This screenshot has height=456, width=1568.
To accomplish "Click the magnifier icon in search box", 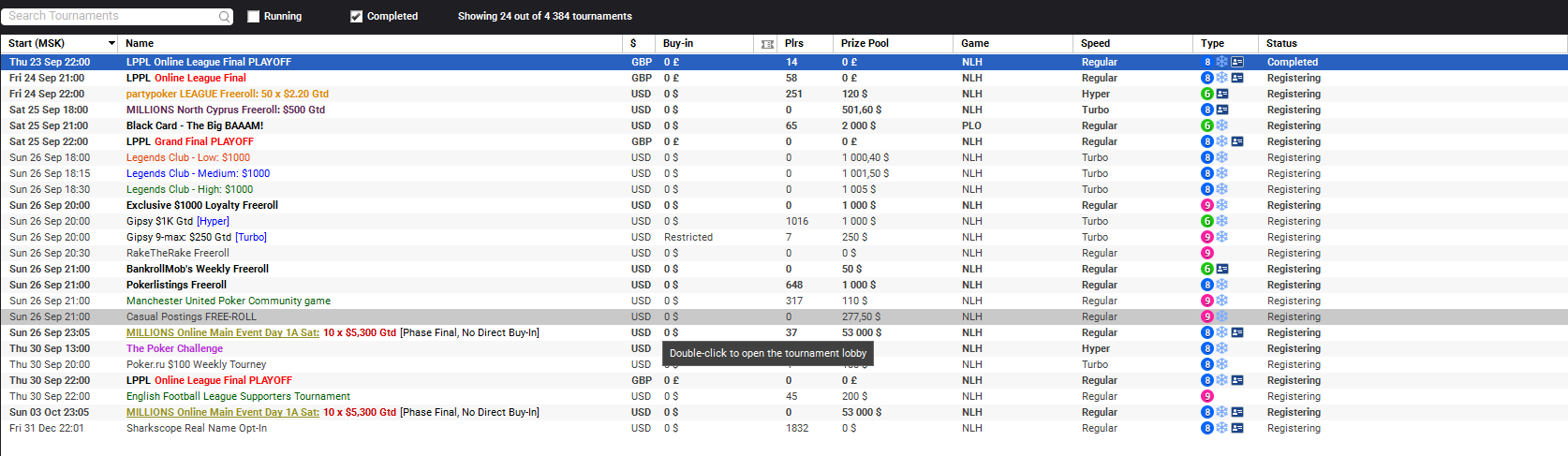I will pos(224,16).
